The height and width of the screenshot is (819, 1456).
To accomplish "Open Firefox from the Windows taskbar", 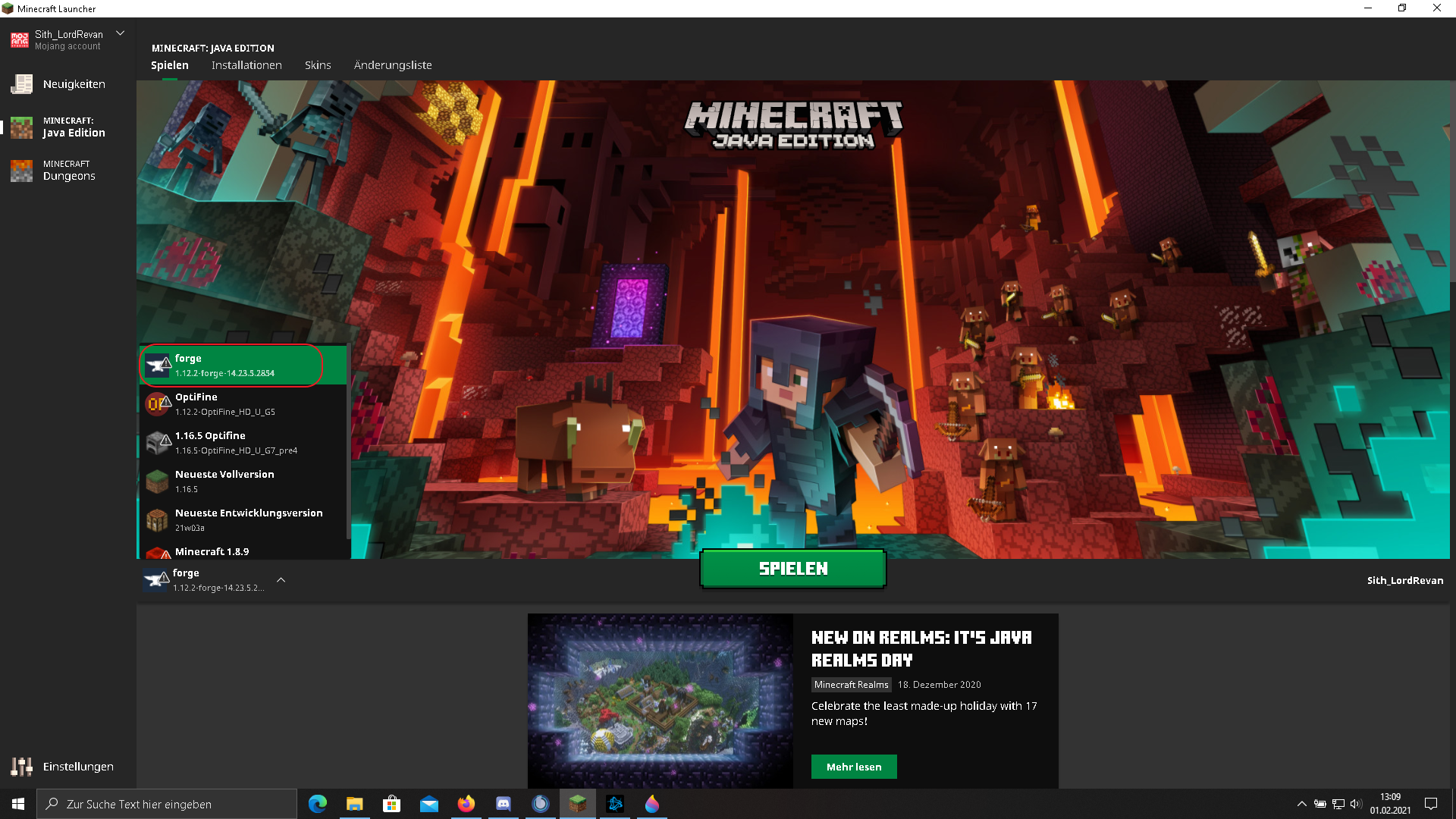I will [466, 804].
